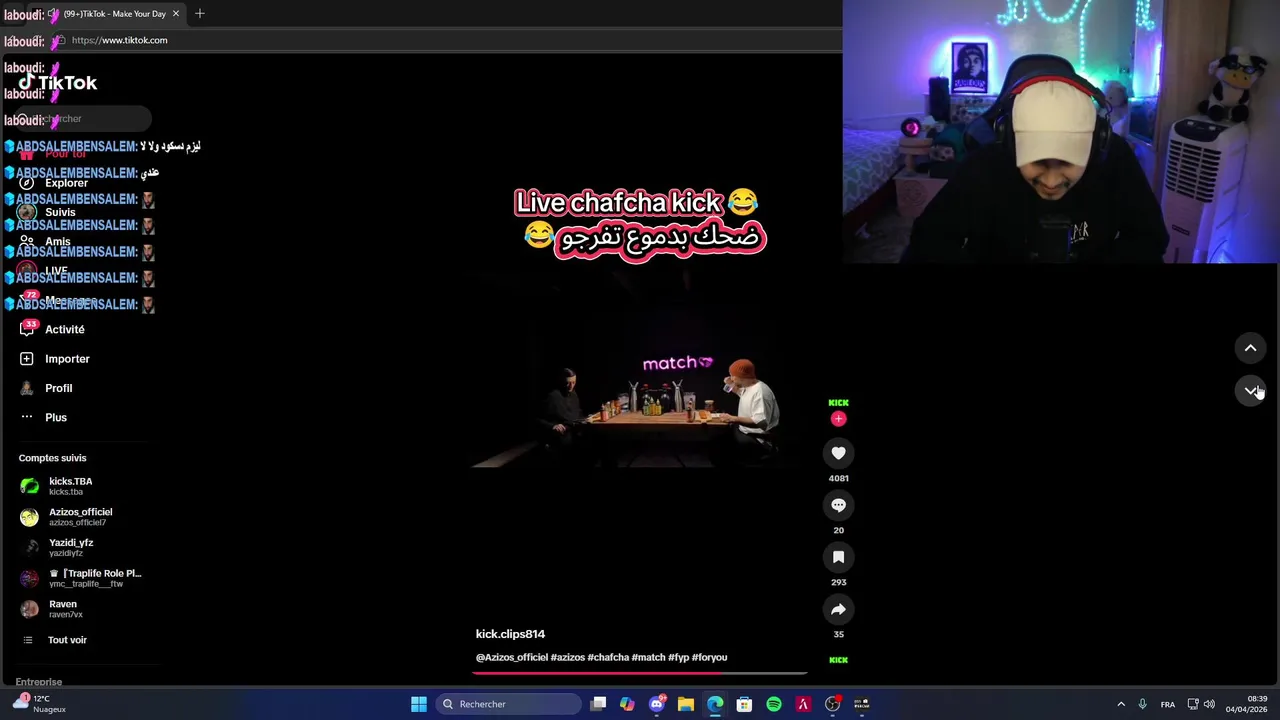This screenshot has height=720, width=1280.
Task: Open Discord from the taskbar
Action: 657,704
